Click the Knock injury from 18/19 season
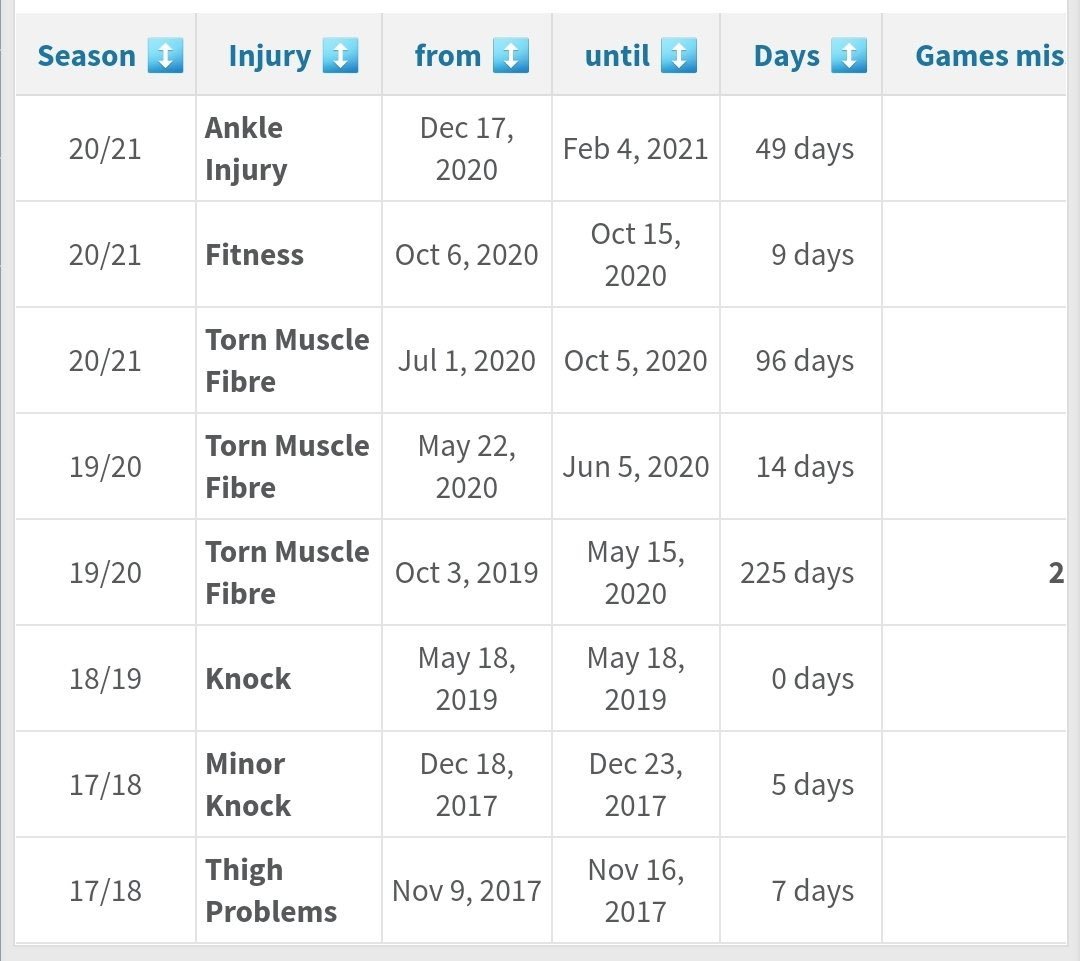 (x=248, y=679)
